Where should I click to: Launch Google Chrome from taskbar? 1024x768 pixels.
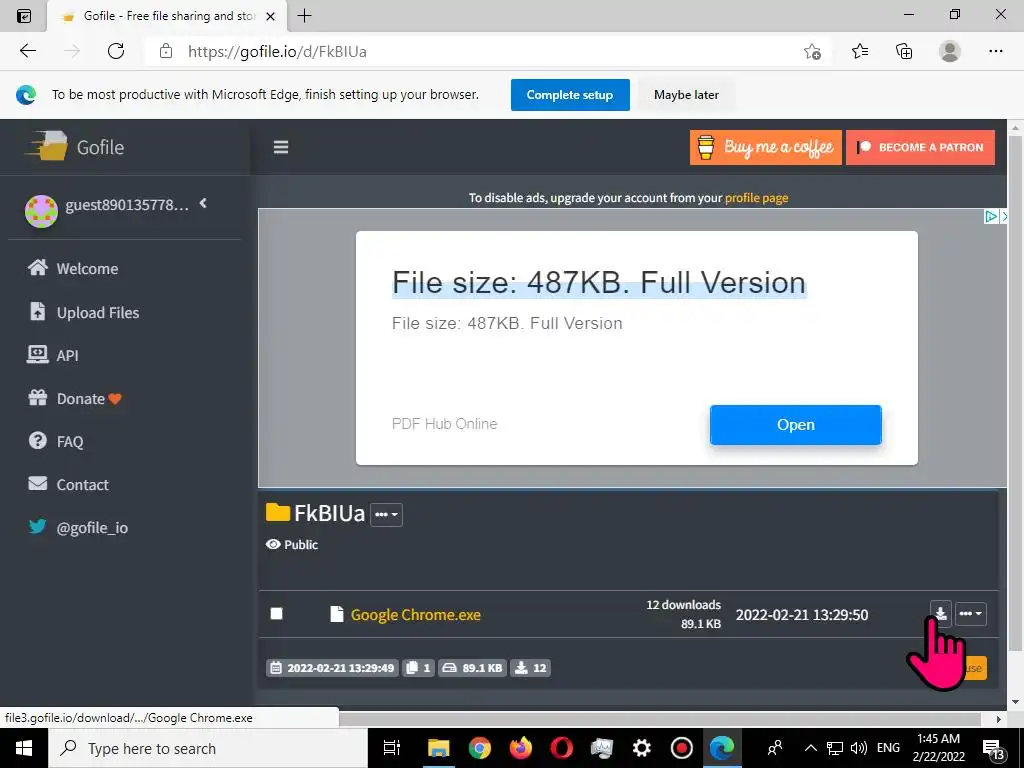479,748
